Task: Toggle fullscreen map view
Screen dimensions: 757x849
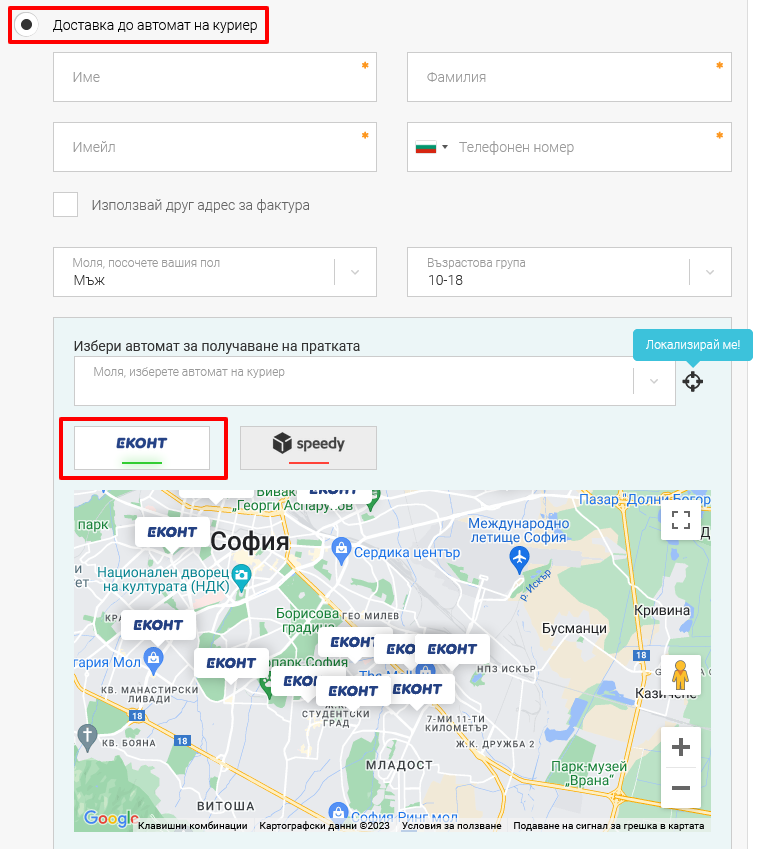Action: [681, 520]
